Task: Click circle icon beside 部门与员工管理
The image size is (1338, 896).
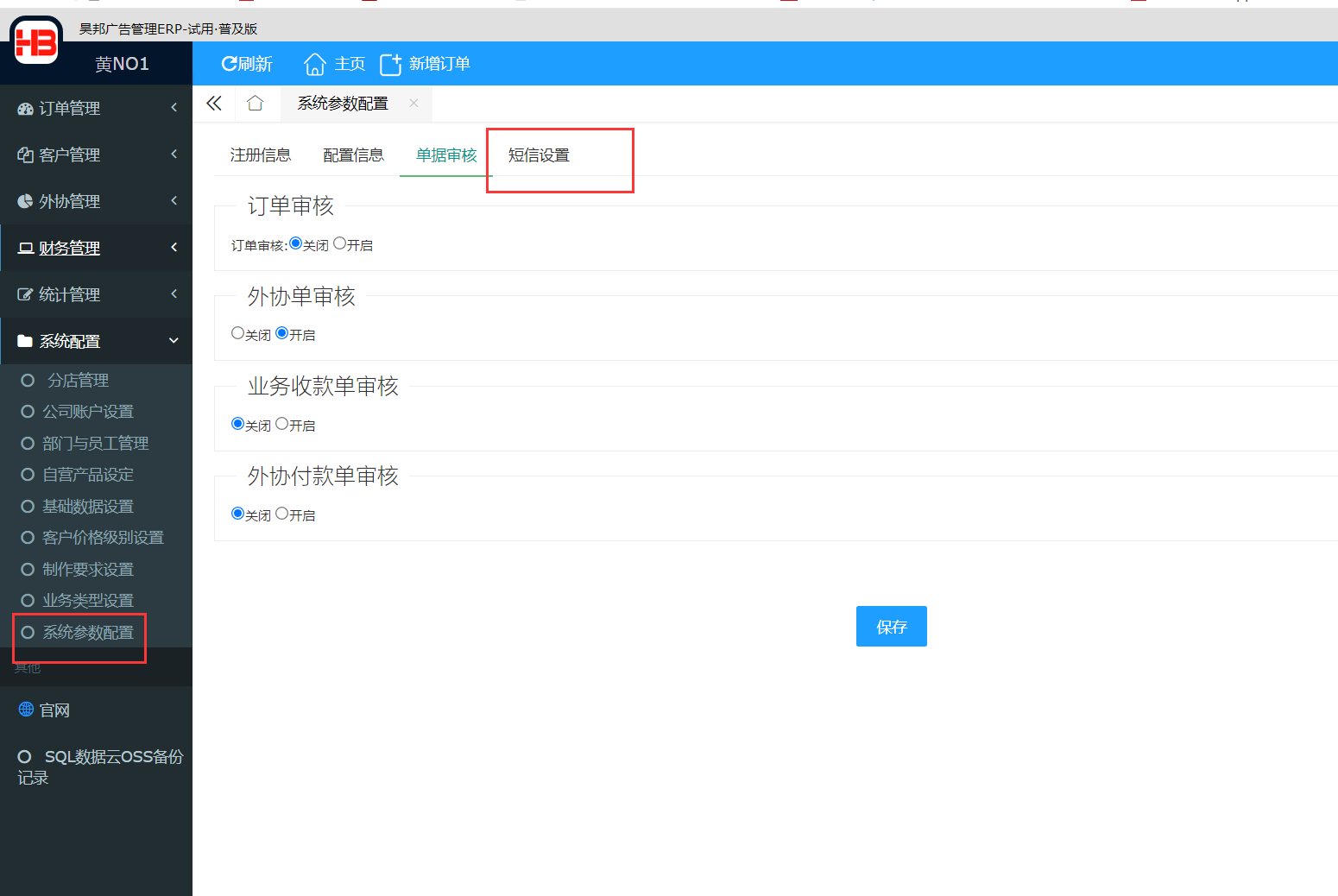Action: point(28,444)
